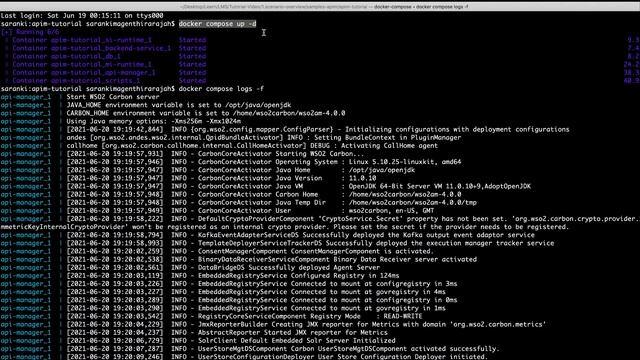Click the DefaultCryptoProviderComponent log line
The image size is (640, 360).
(x=320, y=223)
